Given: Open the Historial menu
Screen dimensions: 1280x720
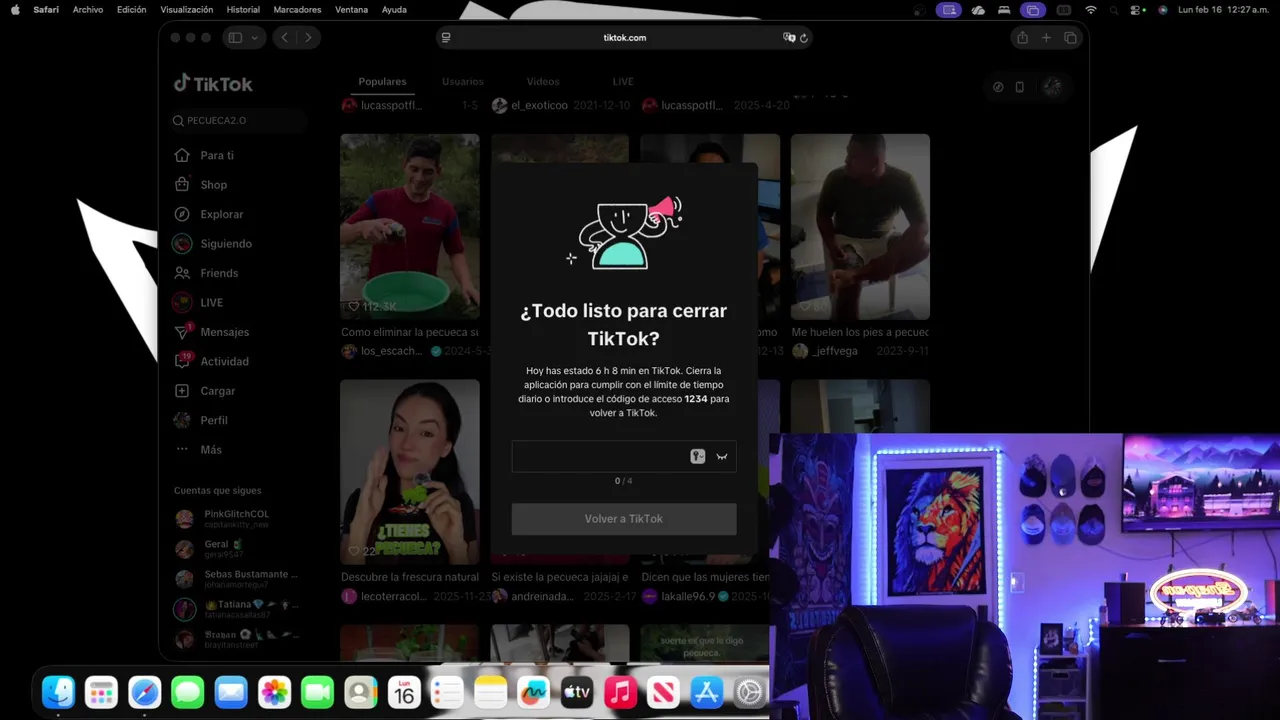Looking at the screenshot, I should point(243,9).
